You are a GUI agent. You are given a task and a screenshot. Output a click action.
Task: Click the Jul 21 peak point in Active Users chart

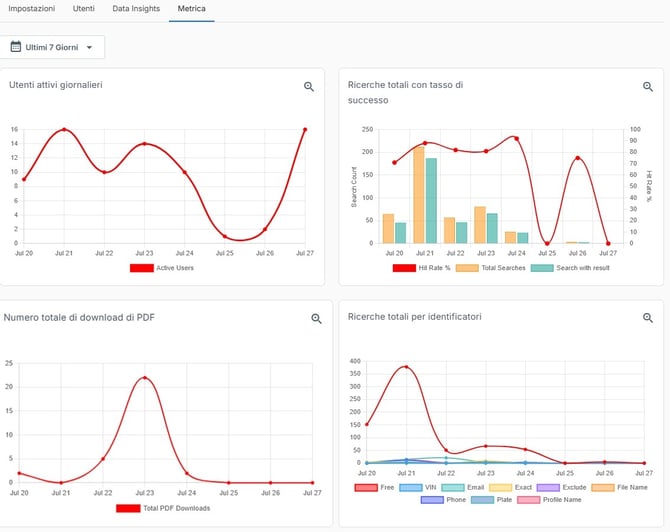tap(64, 129)
